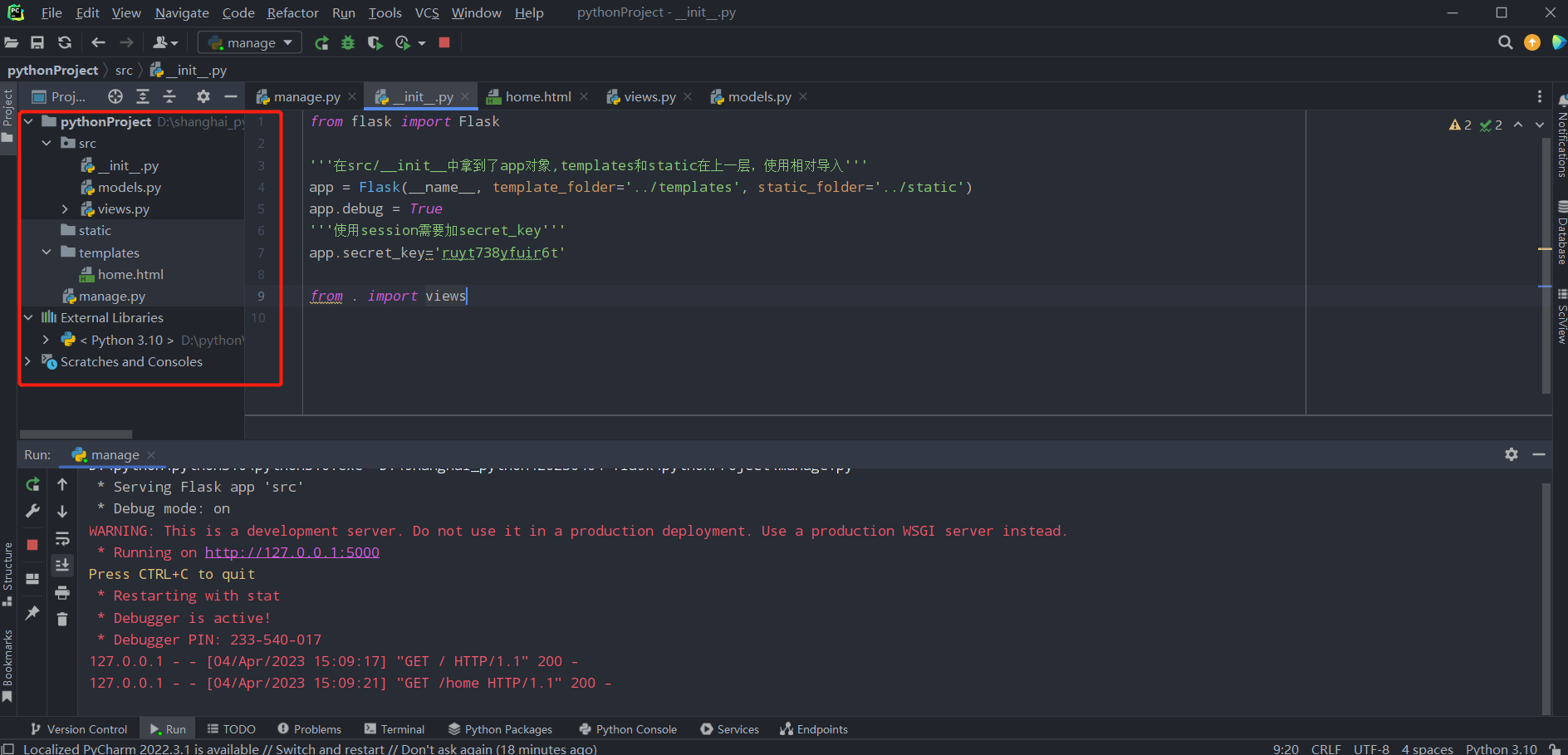Navigate forward with the right arrow
1568x755 pixels.
click(126, 42)
